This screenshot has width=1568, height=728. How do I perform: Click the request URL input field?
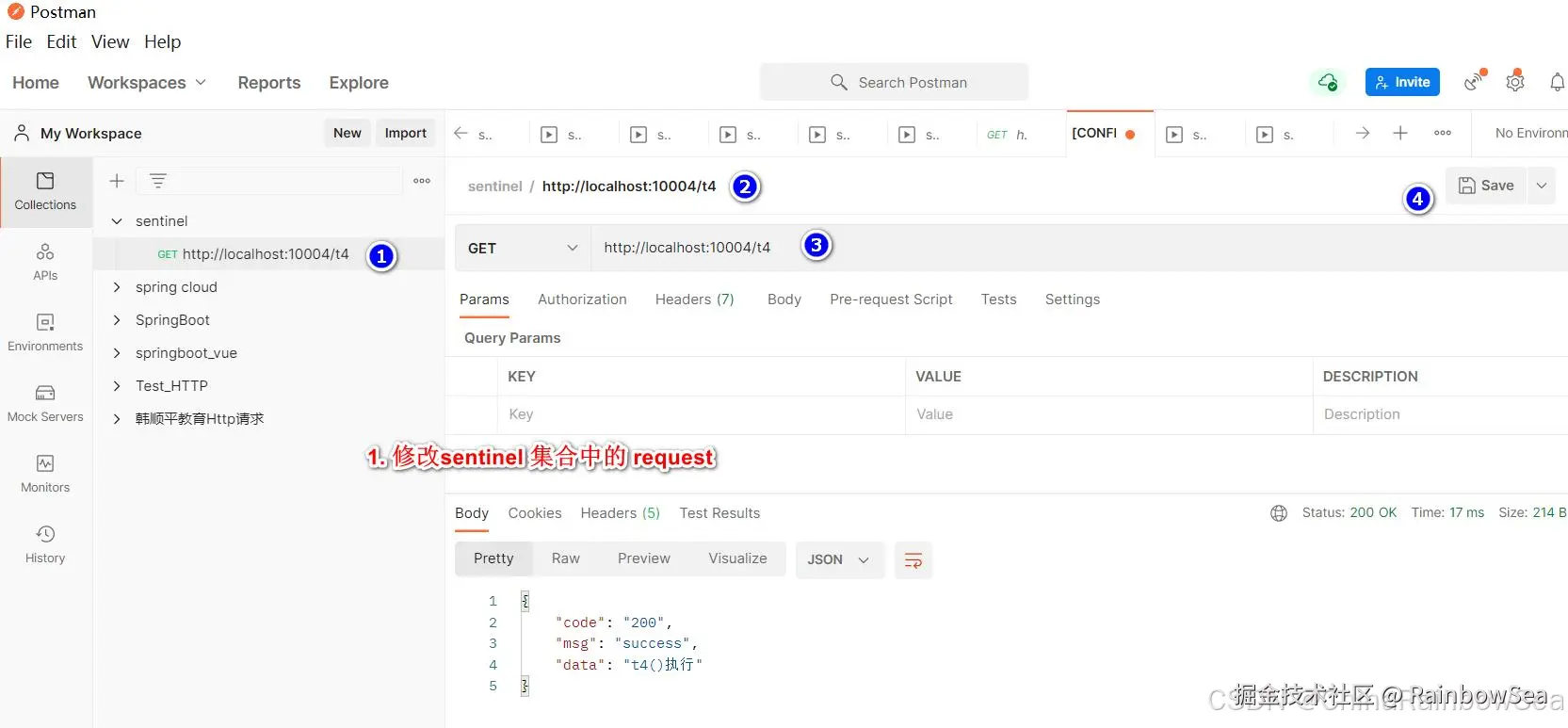pos(1079,249)
